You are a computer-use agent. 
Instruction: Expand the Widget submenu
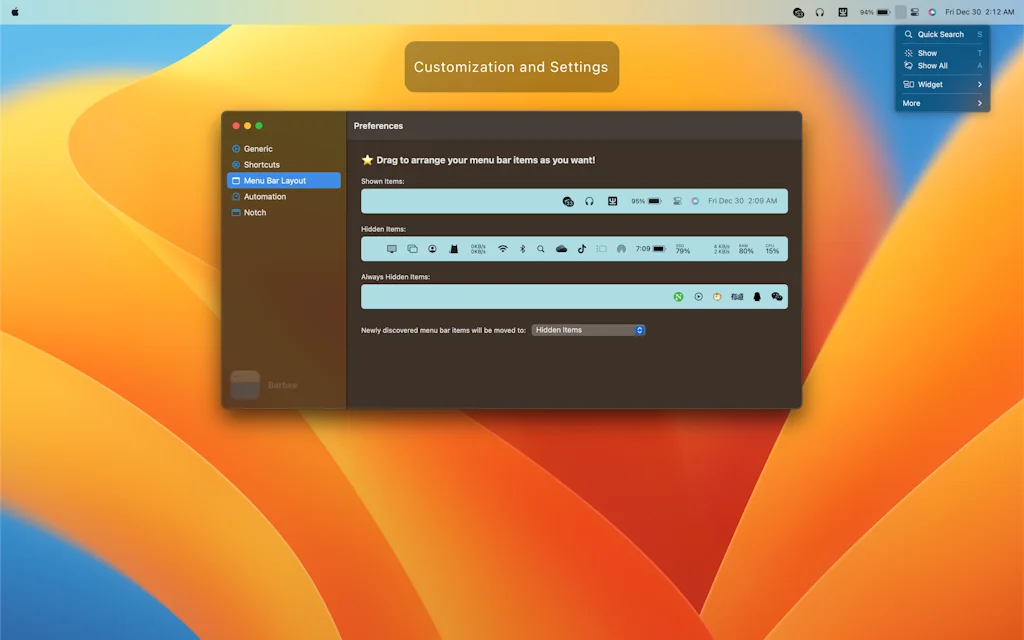tap(940, 84)
